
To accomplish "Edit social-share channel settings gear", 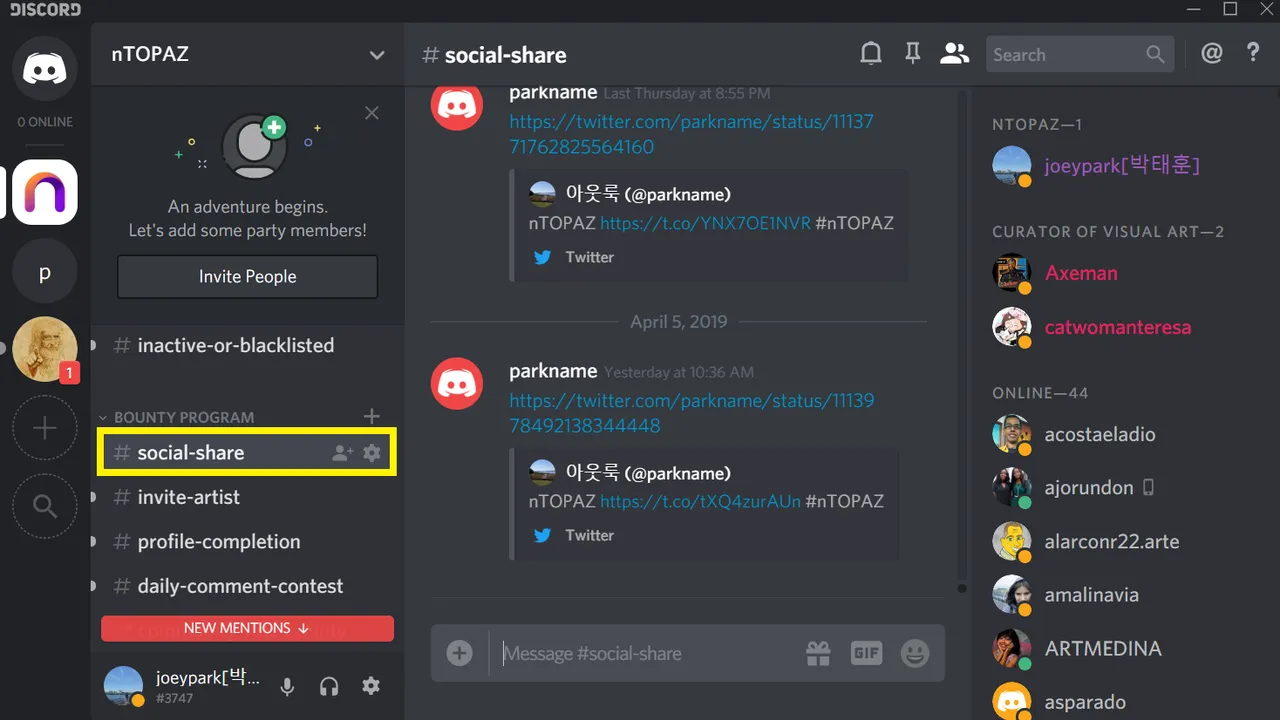I will [372, 453].
